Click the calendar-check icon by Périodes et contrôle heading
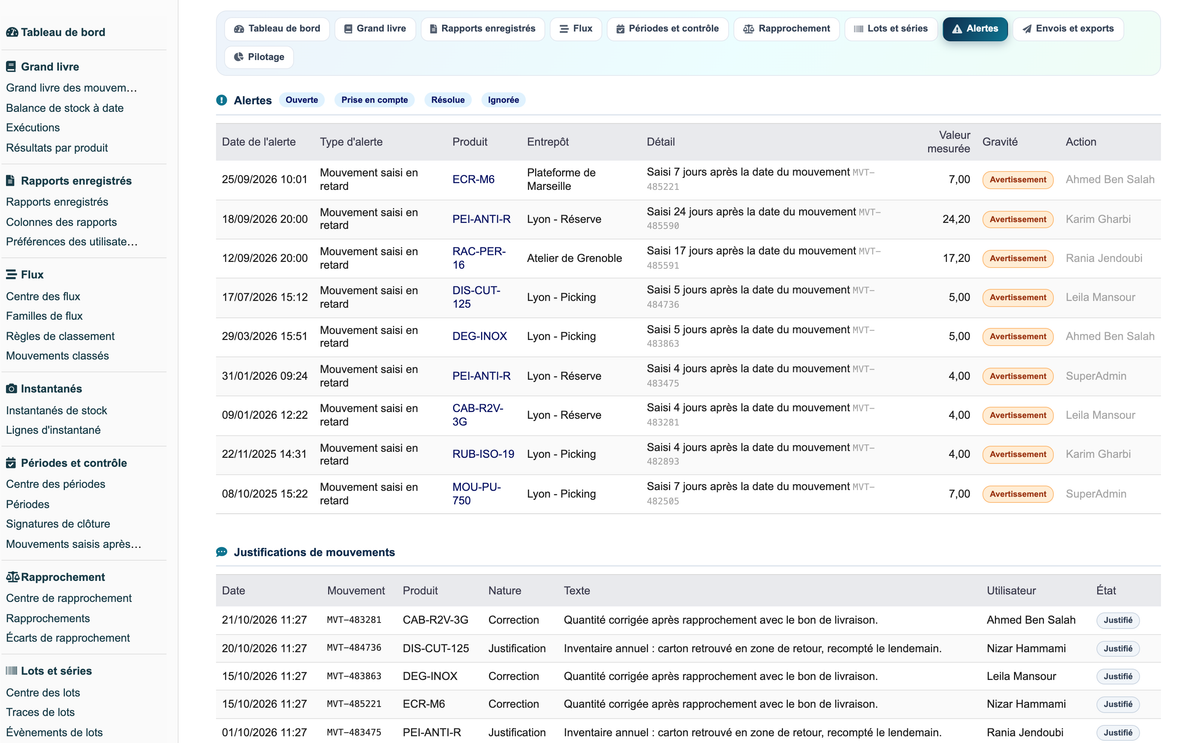 coord(11,463)
